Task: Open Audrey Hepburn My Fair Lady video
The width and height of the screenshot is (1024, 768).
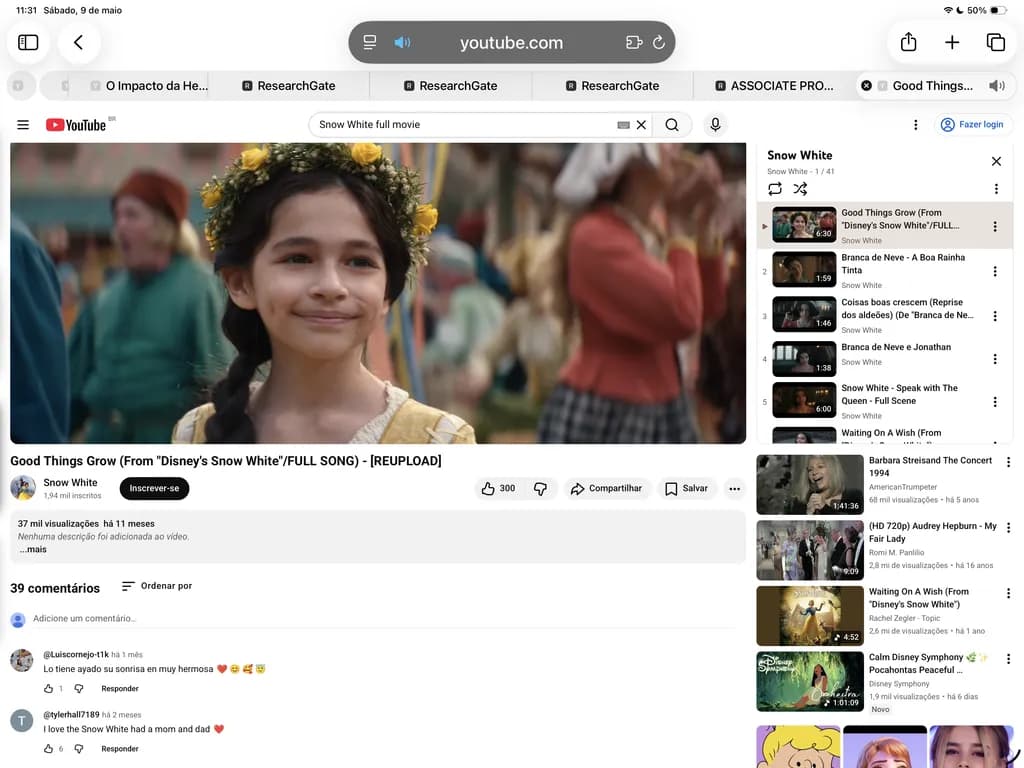Action: tap(810, 551)
